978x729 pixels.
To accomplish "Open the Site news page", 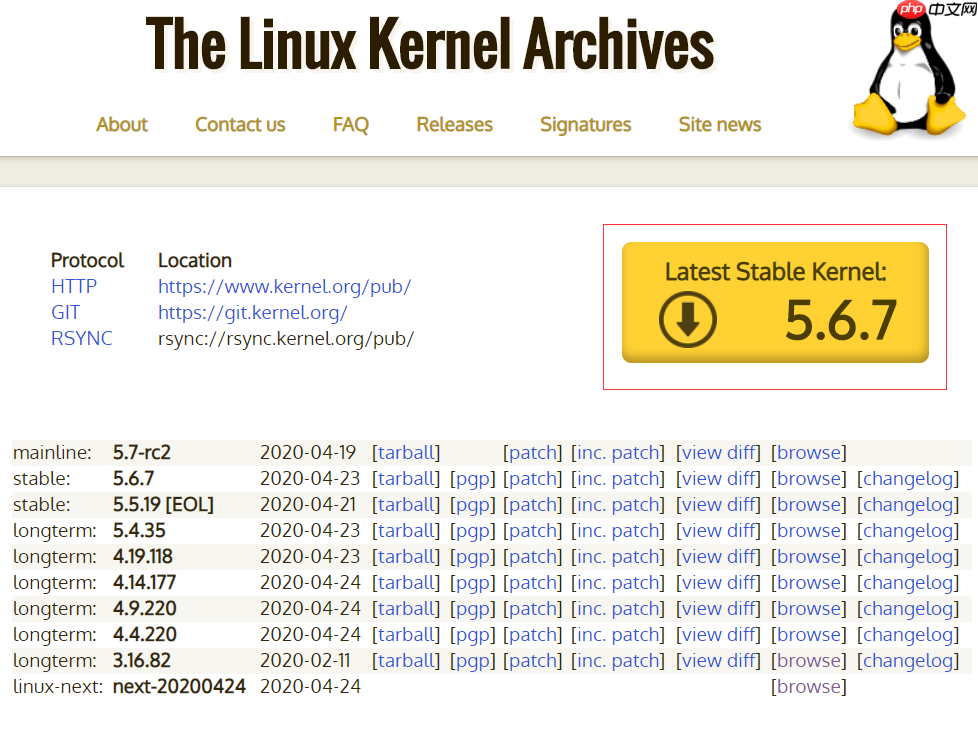I will pyautogui.click(x=719, y=125).
